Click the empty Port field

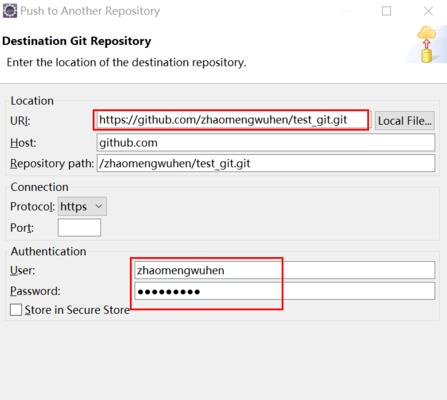coord(79,228)
